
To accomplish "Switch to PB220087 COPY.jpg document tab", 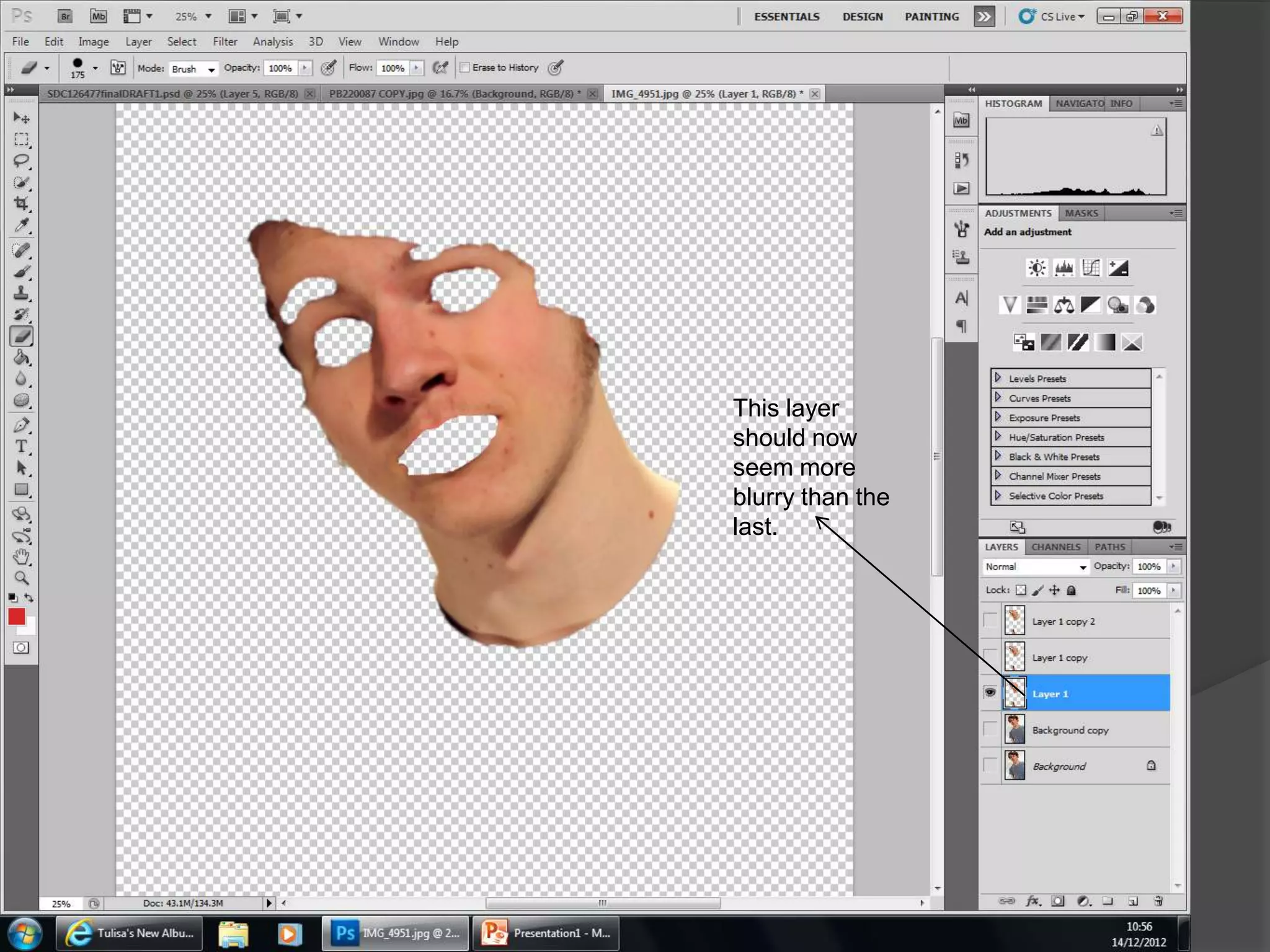I will coord(455,94).
